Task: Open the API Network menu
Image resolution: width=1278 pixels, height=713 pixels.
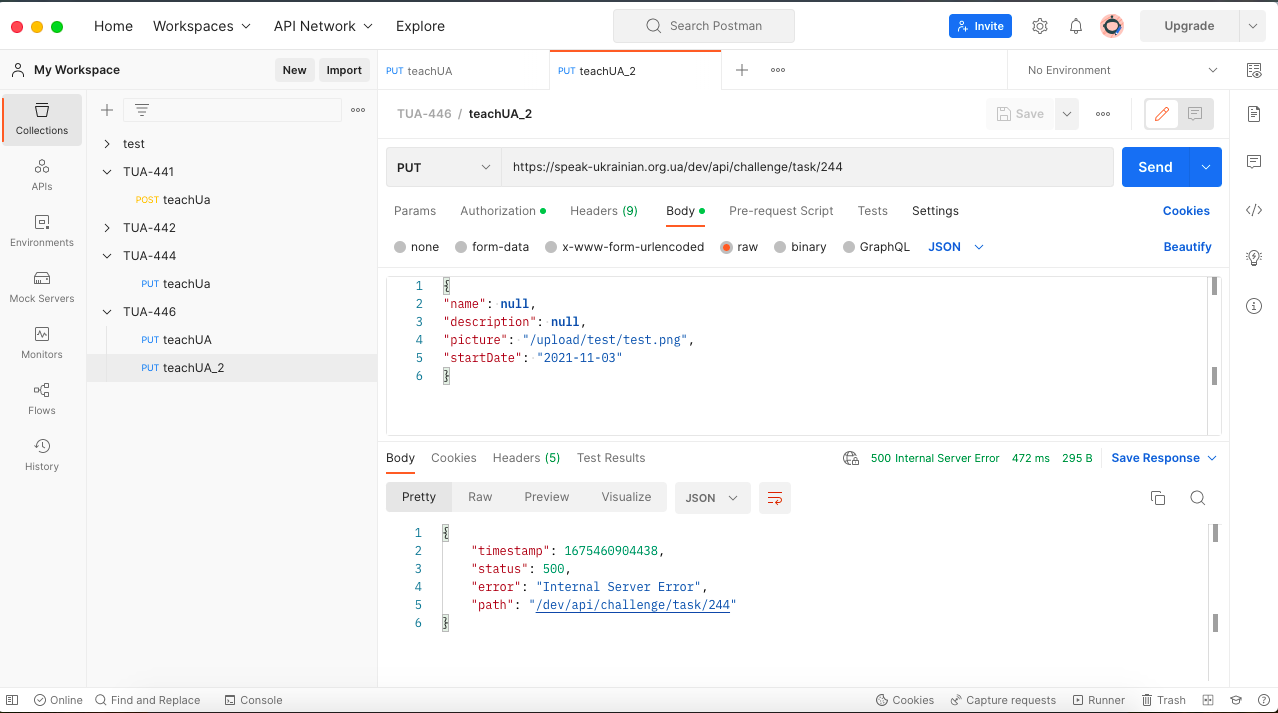Action: [323, 26]
